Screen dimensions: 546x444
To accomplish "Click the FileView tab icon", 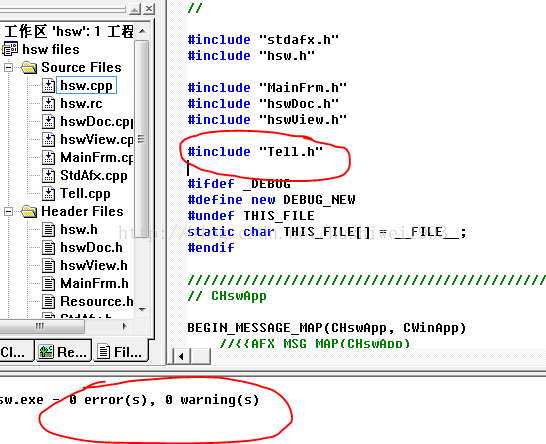I will [x=103, y=352].
